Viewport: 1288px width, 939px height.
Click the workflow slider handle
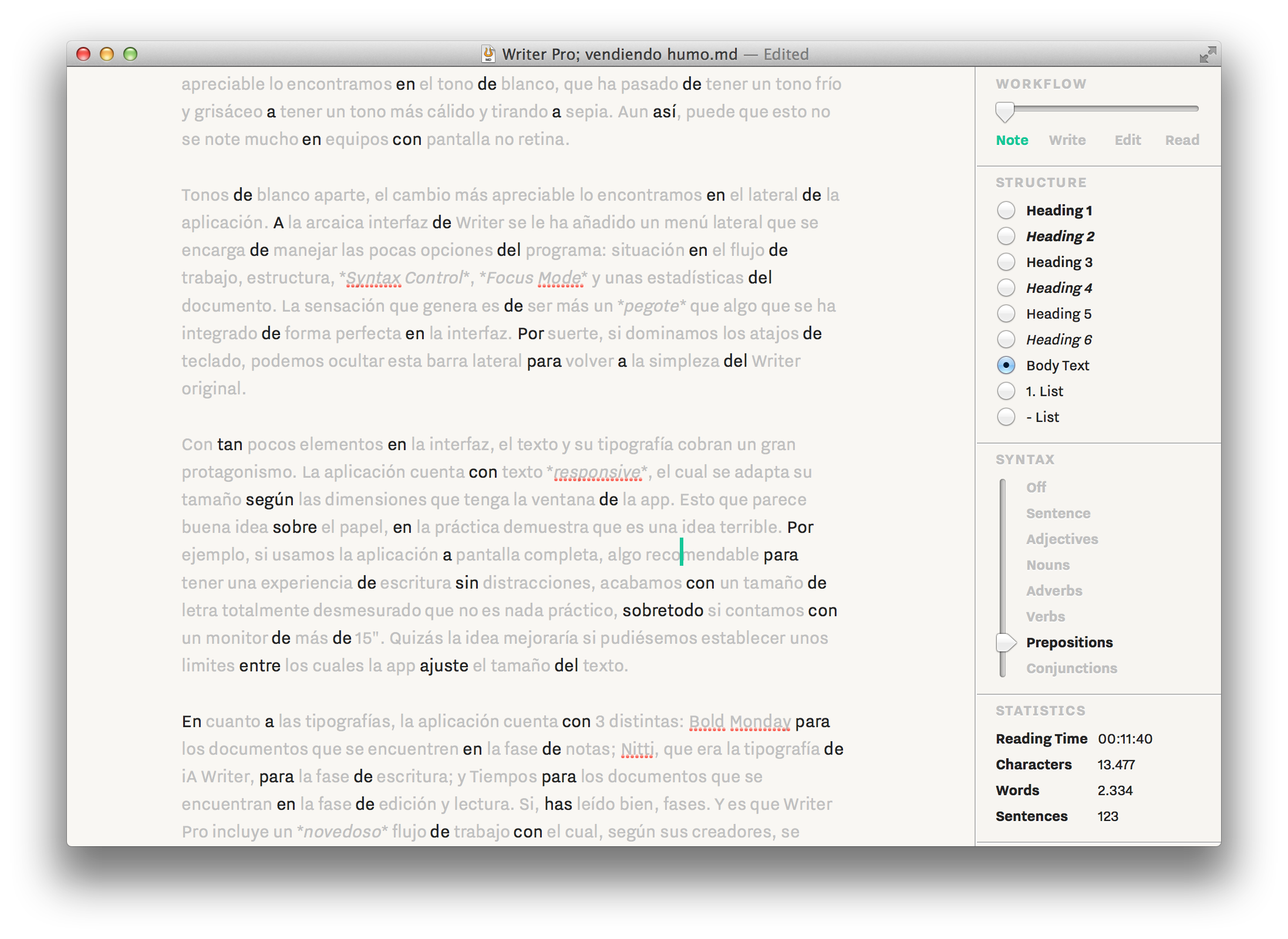pyautogui.click(x=1004, y=111)
